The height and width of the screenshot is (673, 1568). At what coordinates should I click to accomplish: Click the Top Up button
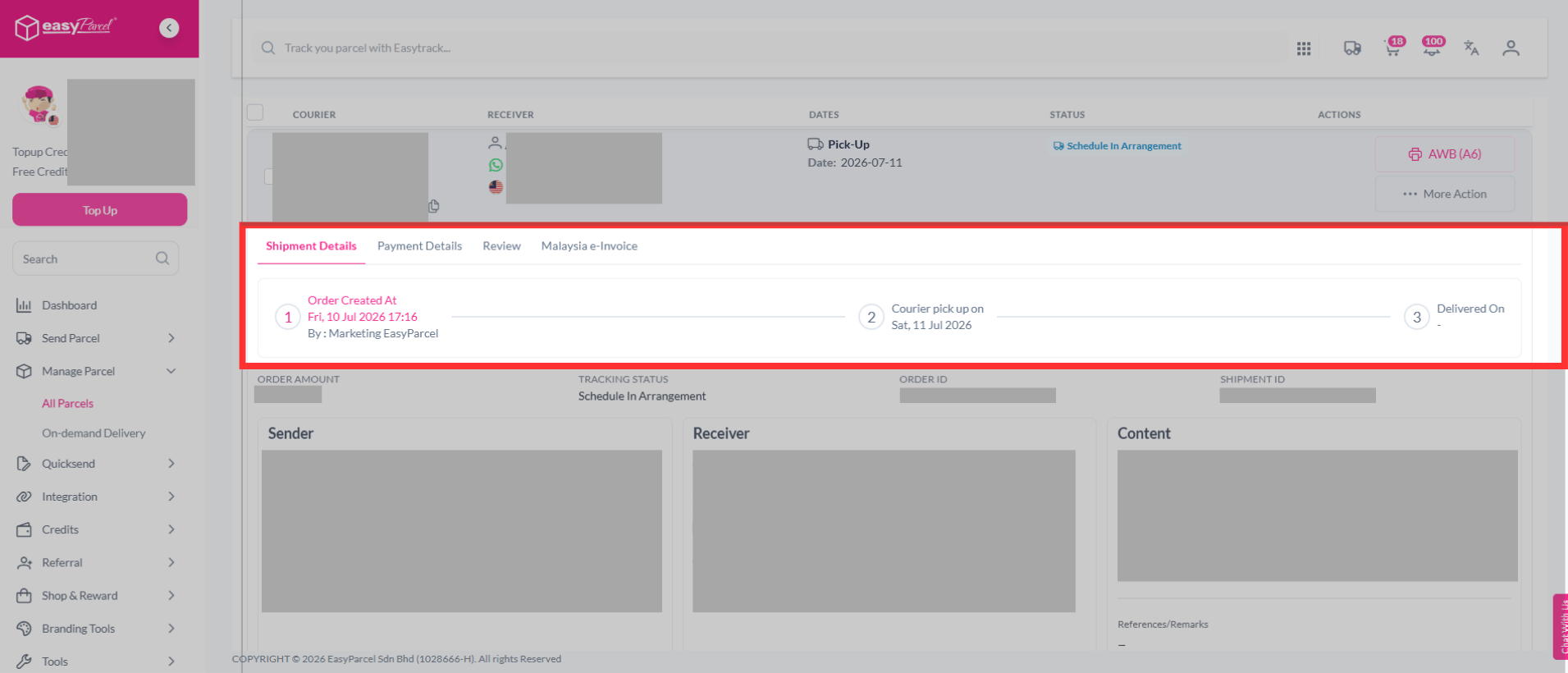coord(99,210)
